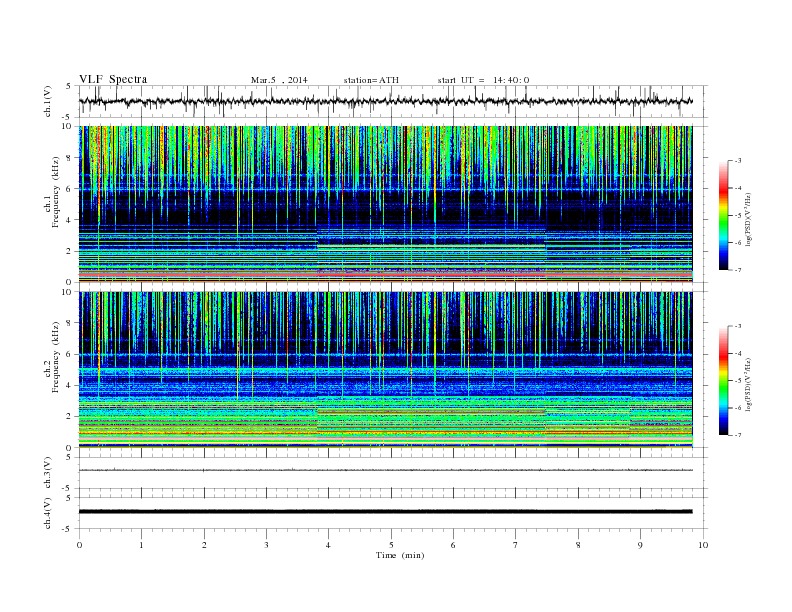
Task: Click inside the ch.1 spectrogram panel
Action: click(386, 204)
